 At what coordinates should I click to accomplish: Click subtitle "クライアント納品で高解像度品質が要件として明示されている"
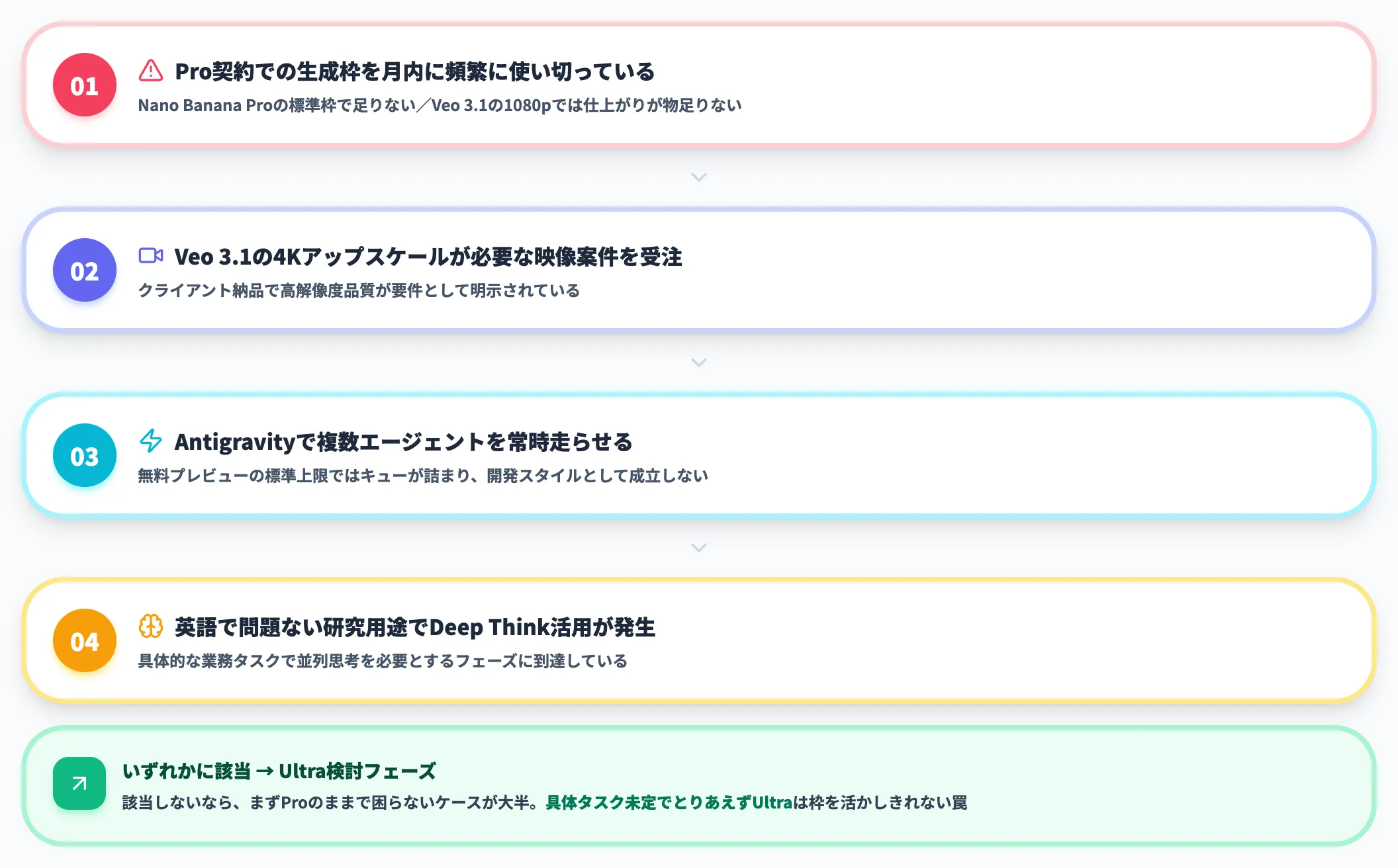(359, 291)
